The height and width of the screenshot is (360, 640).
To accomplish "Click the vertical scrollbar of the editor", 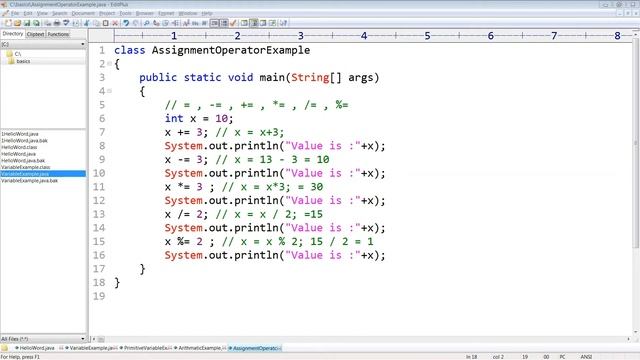I will click(x=636, y=184).
